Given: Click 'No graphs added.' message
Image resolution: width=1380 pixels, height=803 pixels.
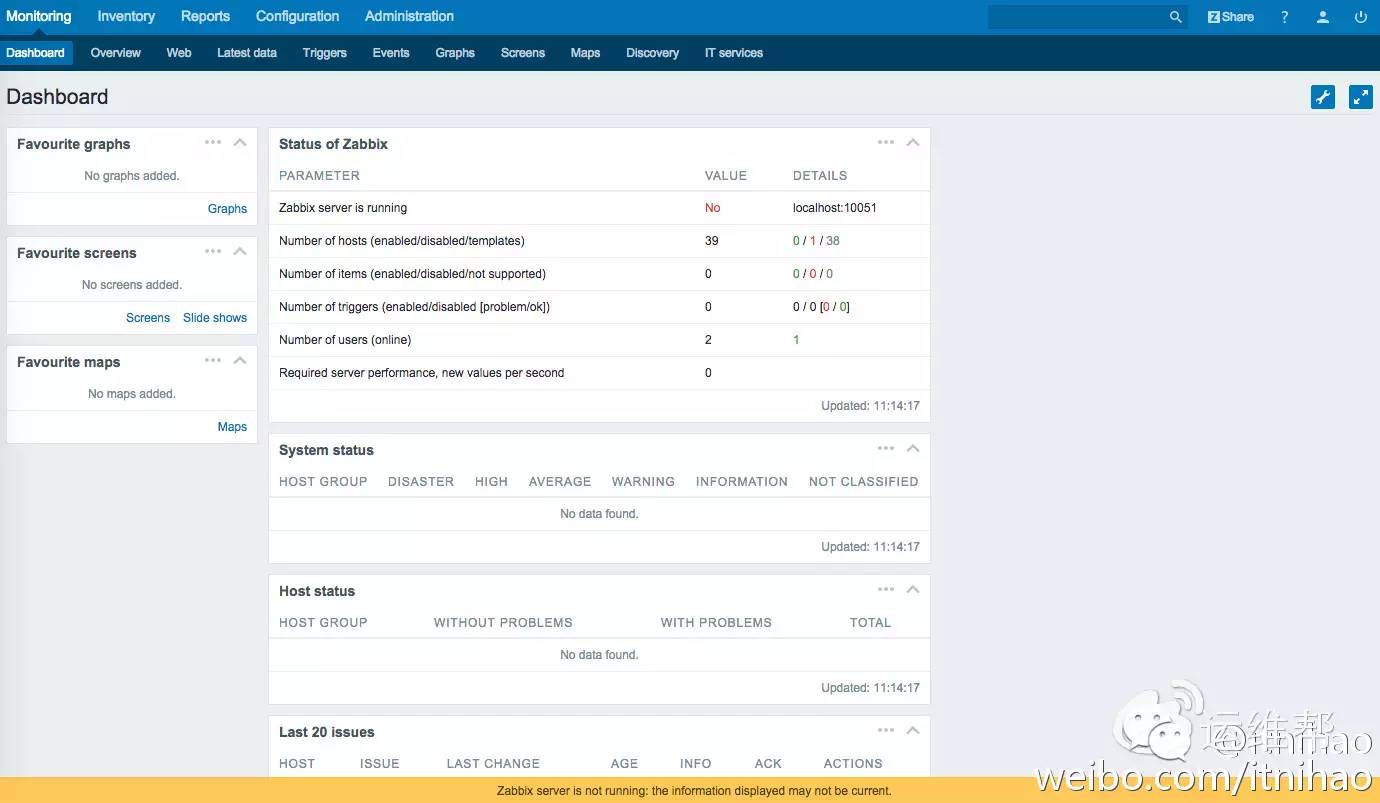Looking at the screenshot, I should click(132, 176).
